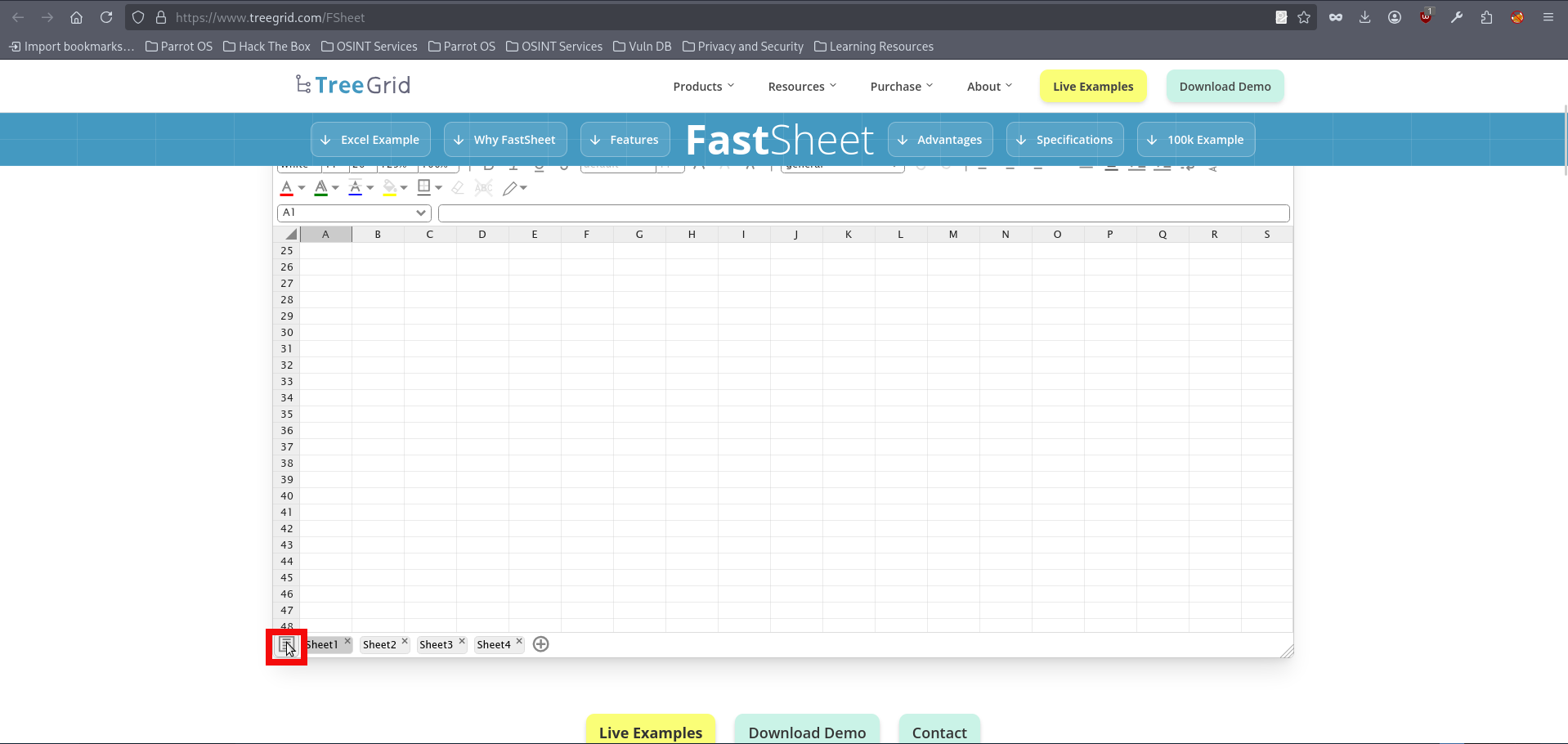Click the green text shadow color icon
Viewport: 1568px width, 744px height.
pyautogui.click(x=321, y=188)
